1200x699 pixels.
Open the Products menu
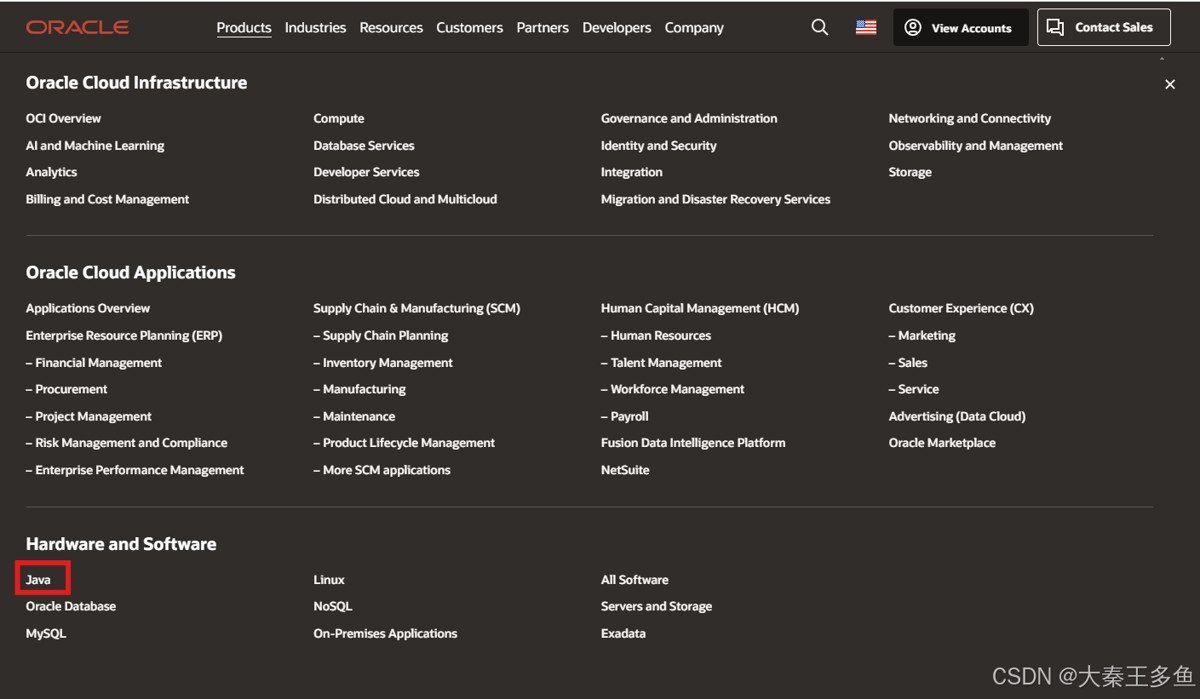pos(244,28)
